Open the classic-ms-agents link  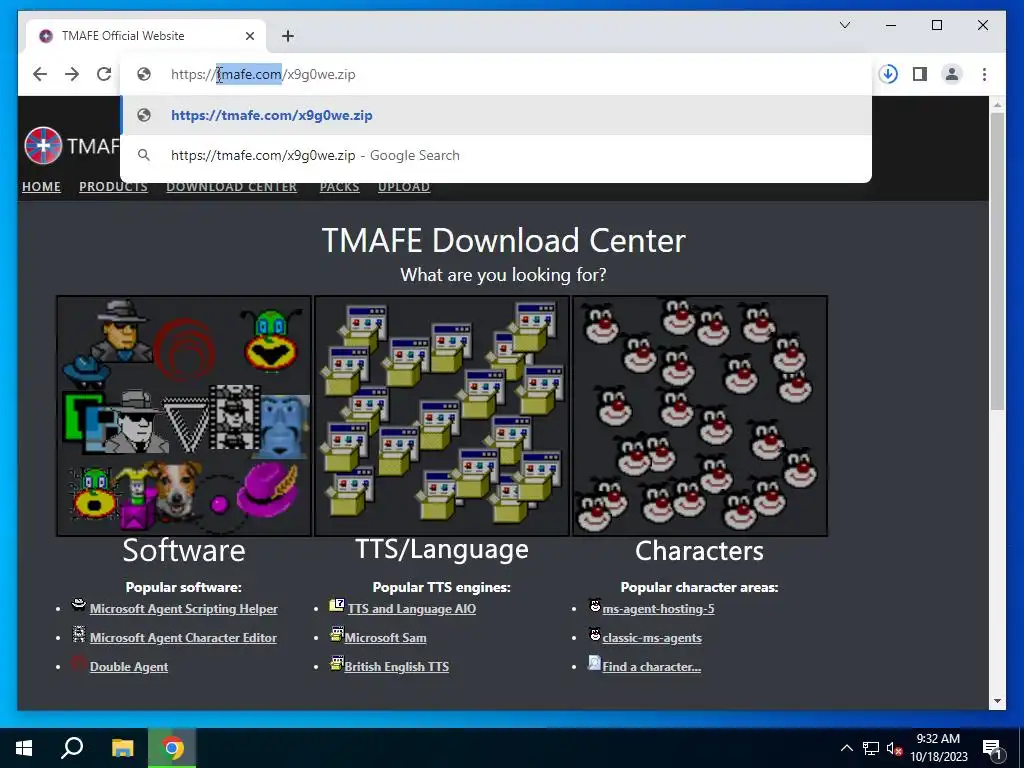(652, 638)
